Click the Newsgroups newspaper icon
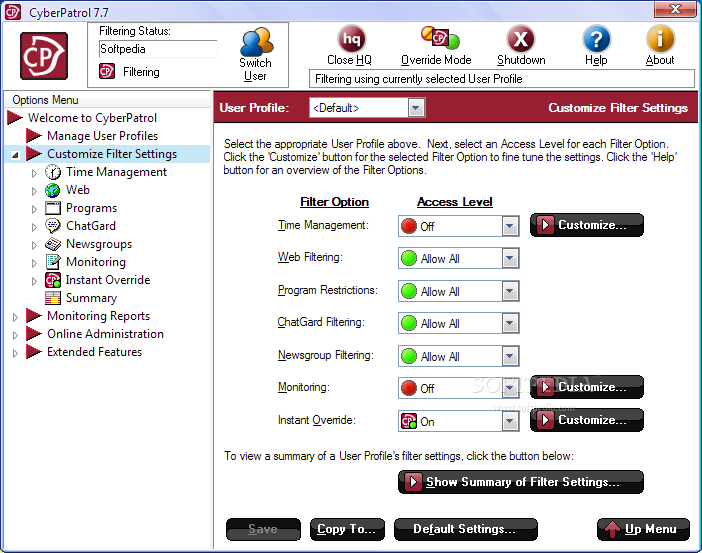 click(x=53, y=244)
